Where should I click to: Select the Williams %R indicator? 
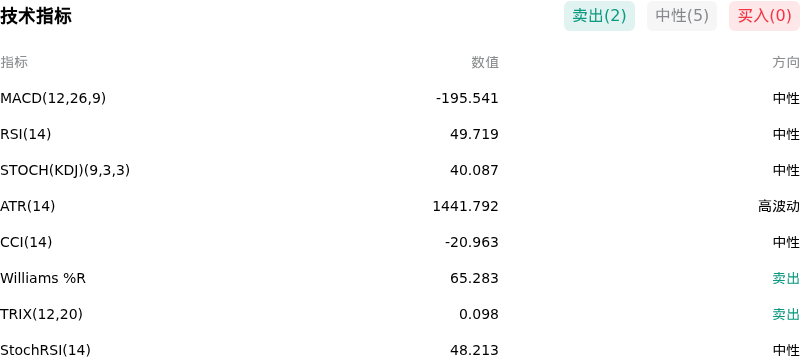point(43,278)
